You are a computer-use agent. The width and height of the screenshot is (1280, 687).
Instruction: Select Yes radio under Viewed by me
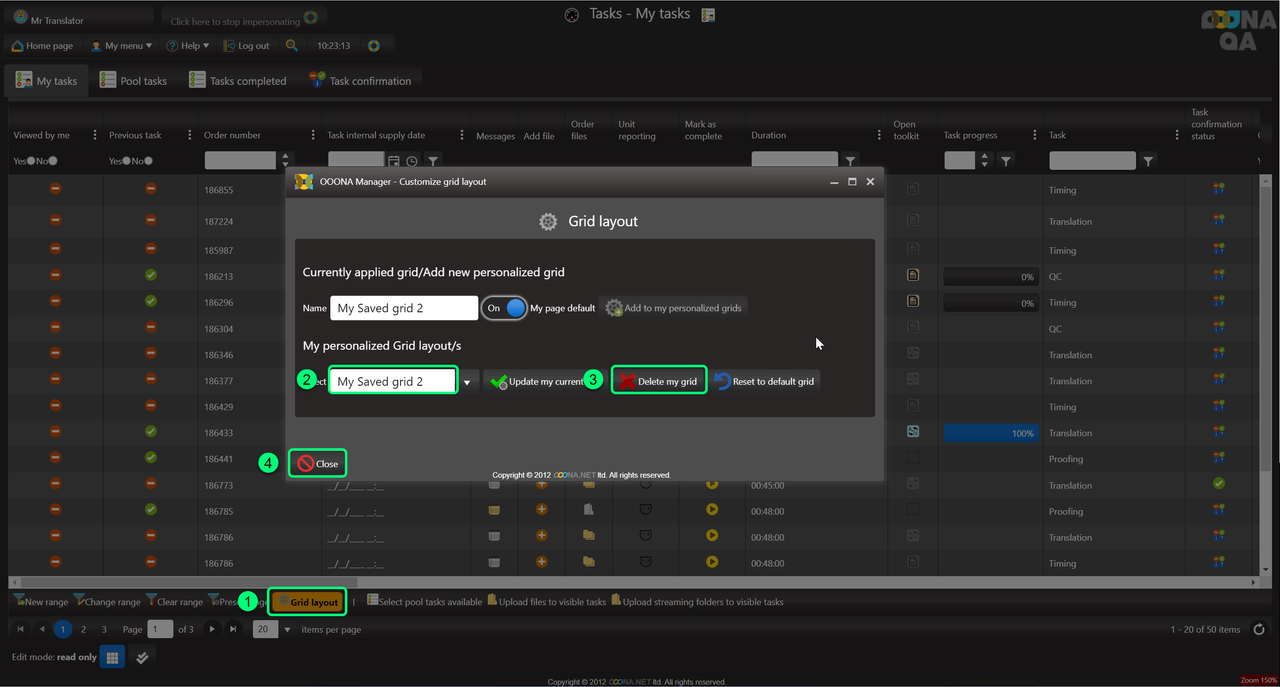[x=31, y=161]
